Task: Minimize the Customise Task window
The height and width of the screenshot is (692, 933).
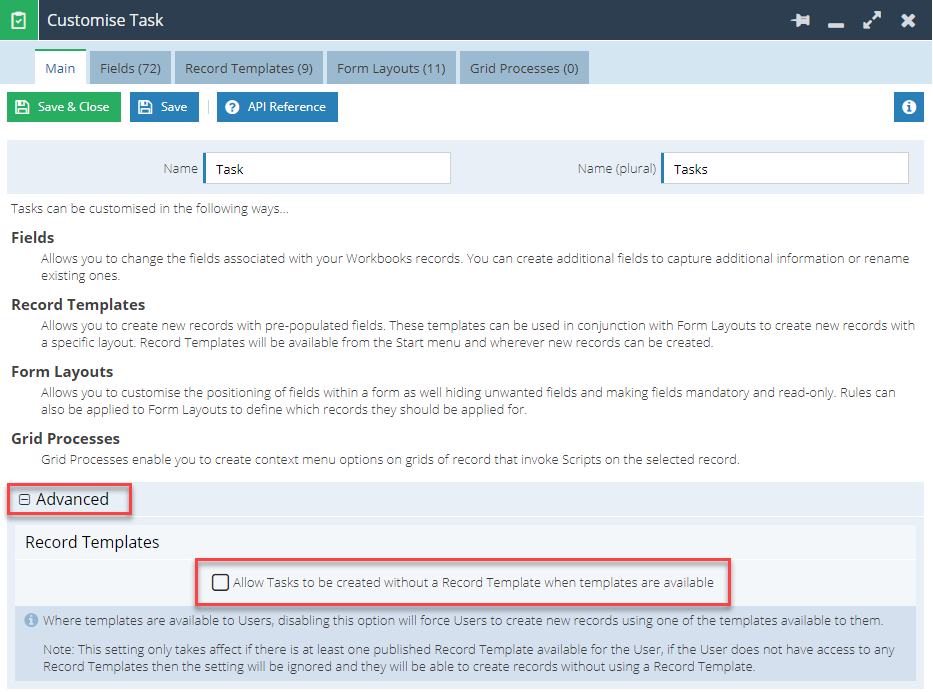Action: point(836,21)
